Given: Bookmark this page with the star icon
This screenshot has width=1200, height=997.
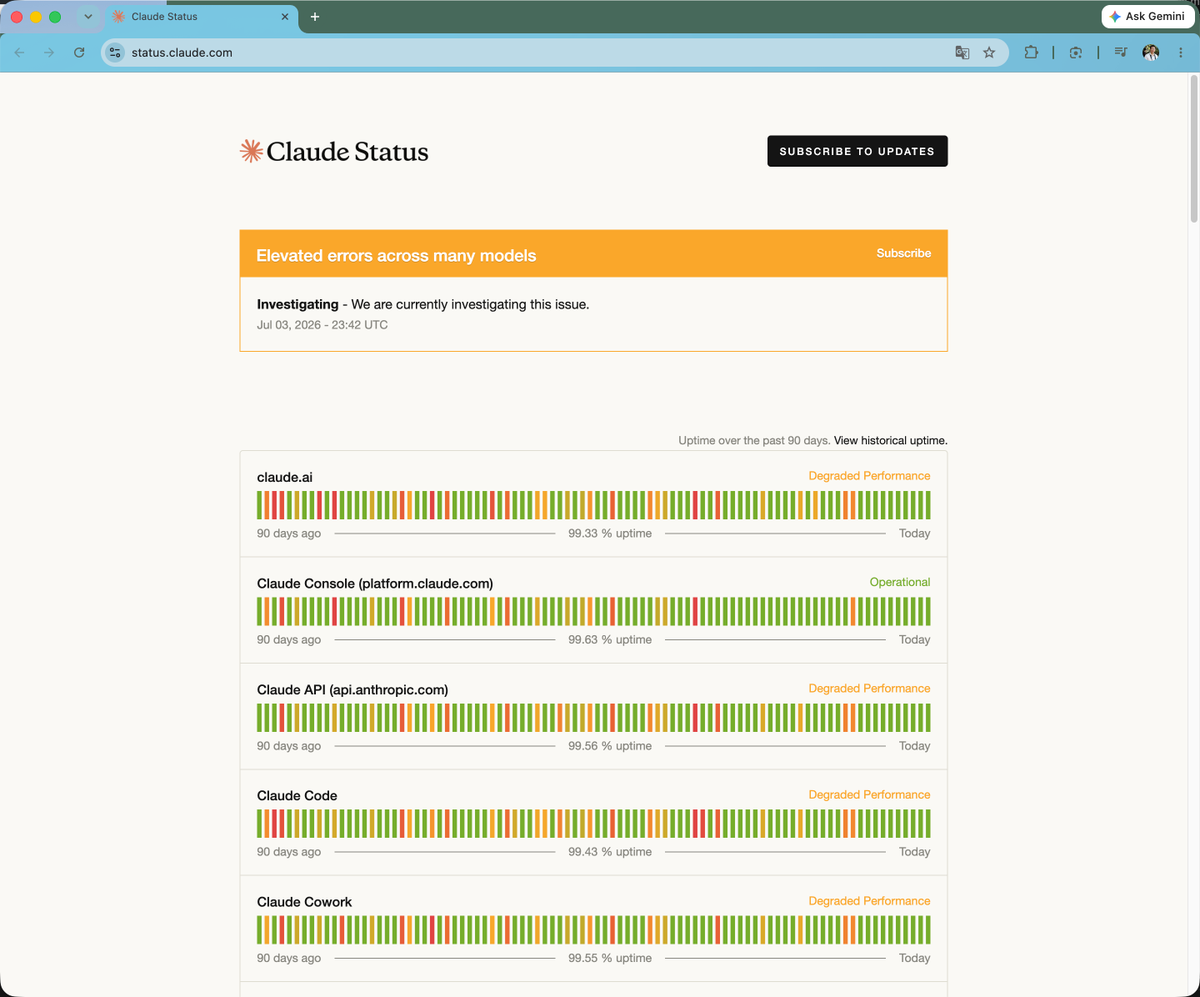Looking at the screenshot, I should pyautogui.click(x=989, y=53).
